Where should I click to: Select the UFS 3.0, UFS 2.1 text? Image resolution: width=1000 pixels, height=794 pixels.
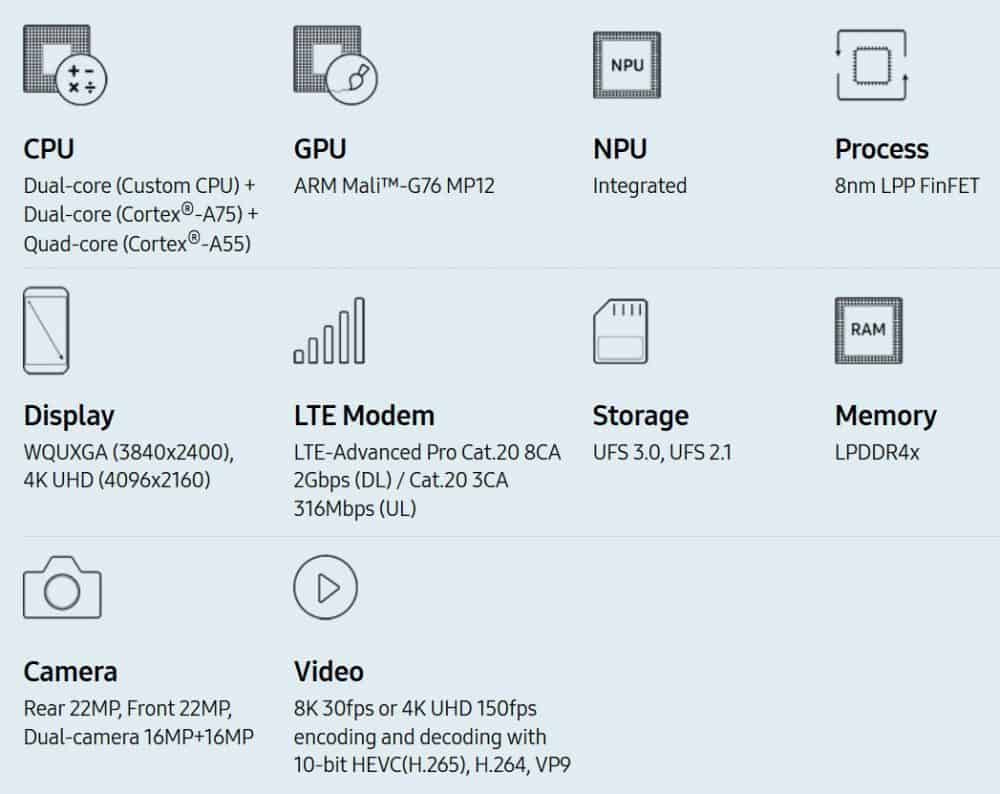coord(662,453)
